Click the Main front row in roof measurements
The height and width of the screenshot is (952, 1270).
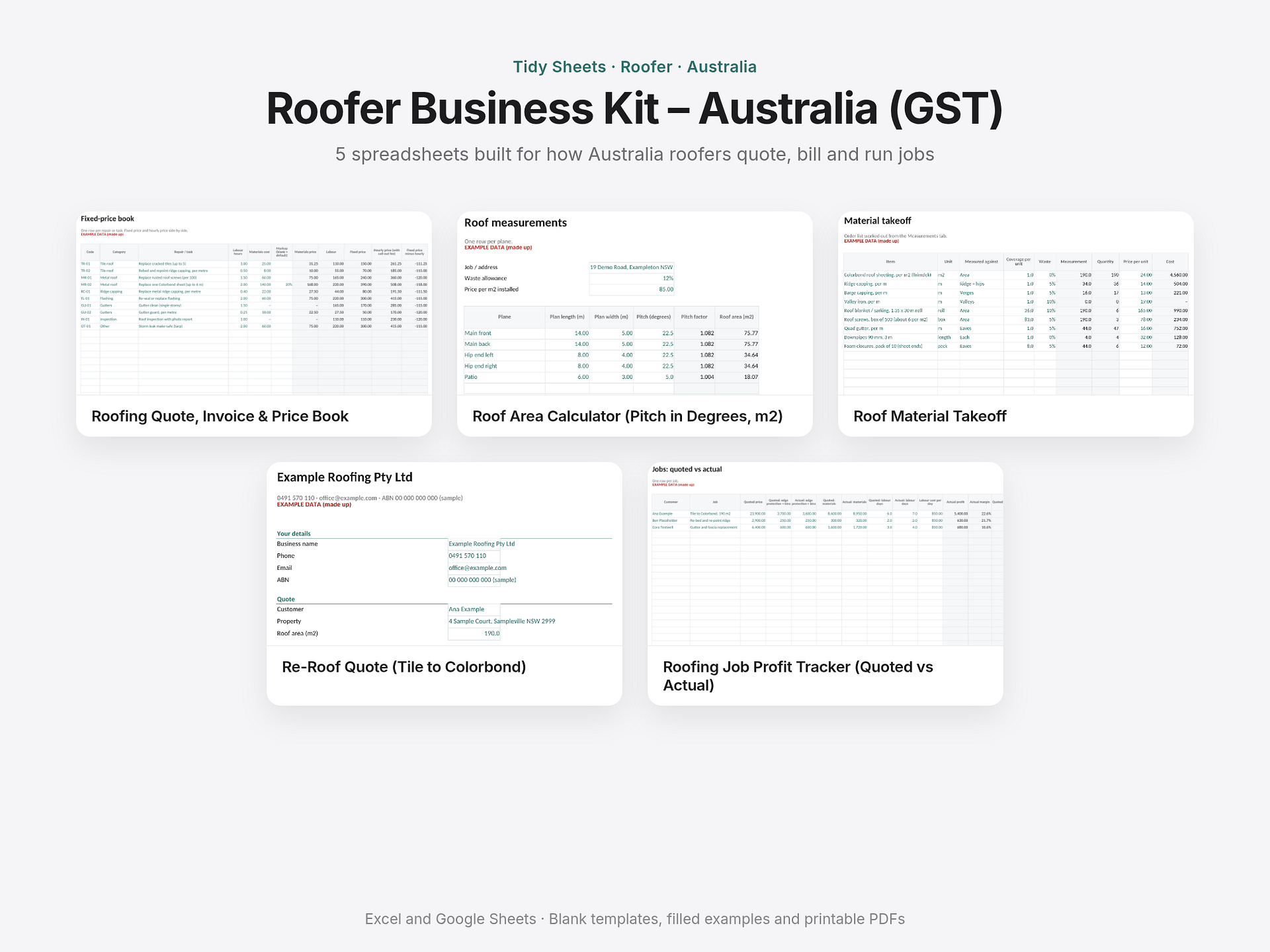coord(611,333)
